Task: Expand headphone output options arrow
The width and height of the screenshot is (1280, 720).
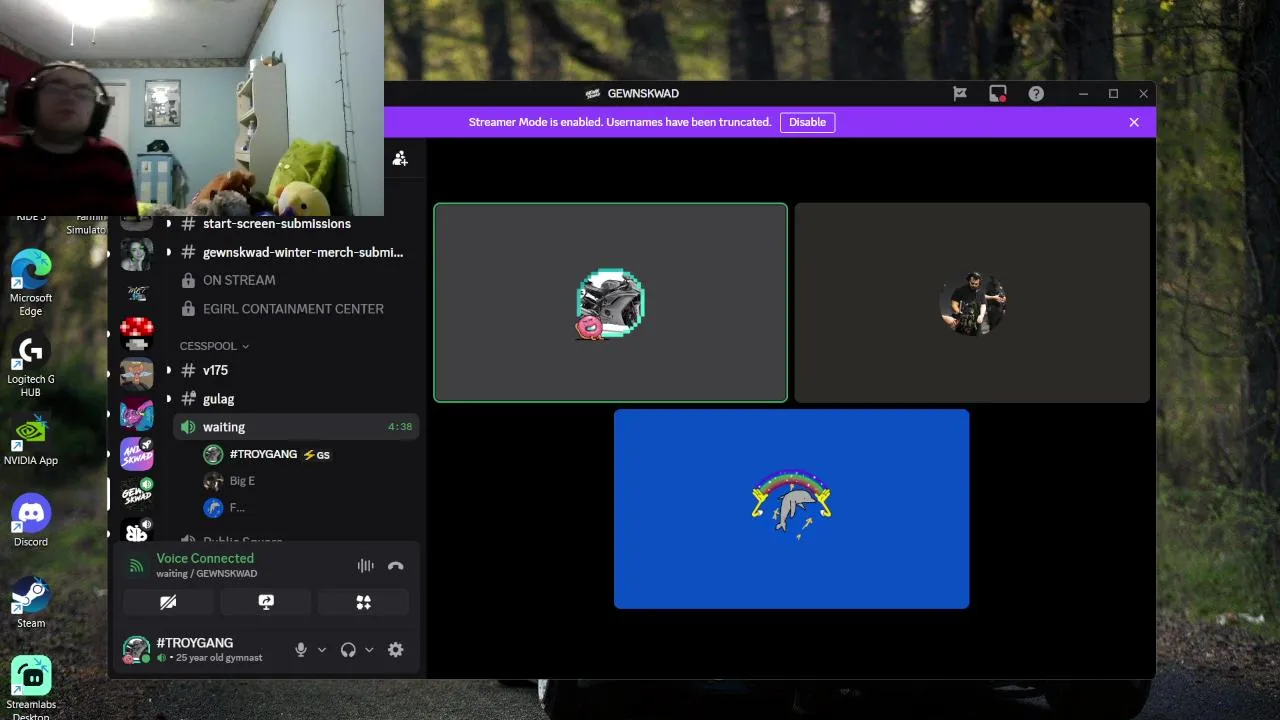Action: click(369, 650)
